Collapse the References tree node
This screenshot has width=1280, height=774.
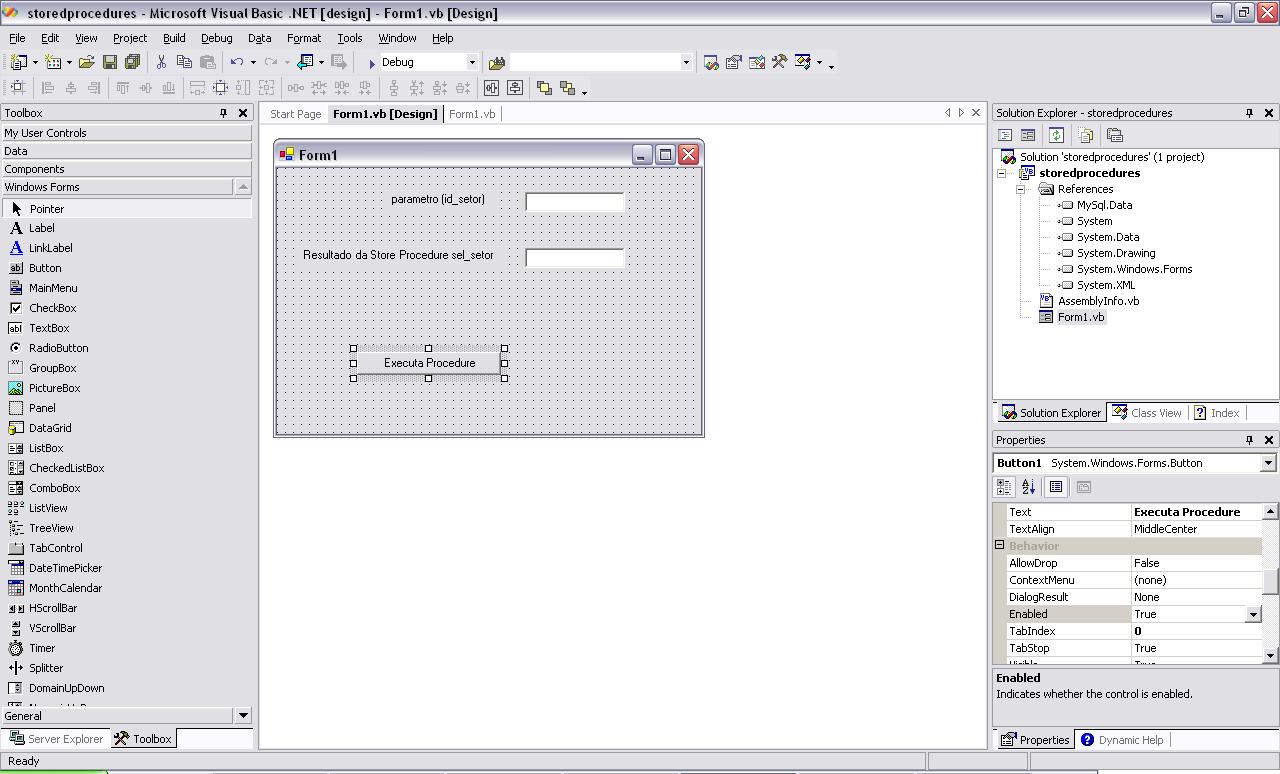[x=1021, y=189]
